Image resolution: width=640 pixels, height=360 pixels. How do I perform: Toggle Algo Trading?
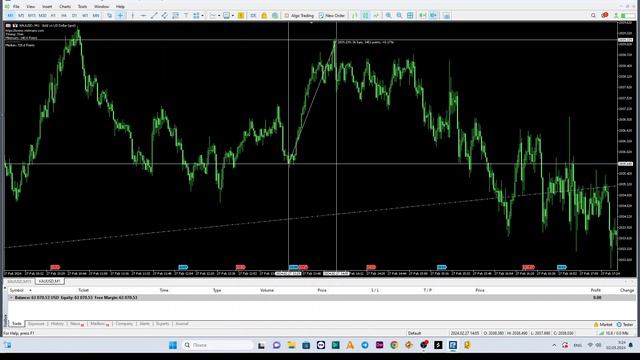click(x=299, y=16)
